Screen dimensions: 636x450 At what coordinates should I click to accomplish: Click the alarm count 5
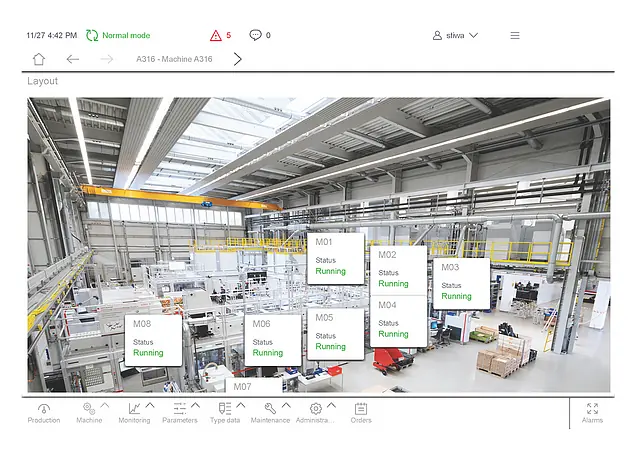[229, 35]
